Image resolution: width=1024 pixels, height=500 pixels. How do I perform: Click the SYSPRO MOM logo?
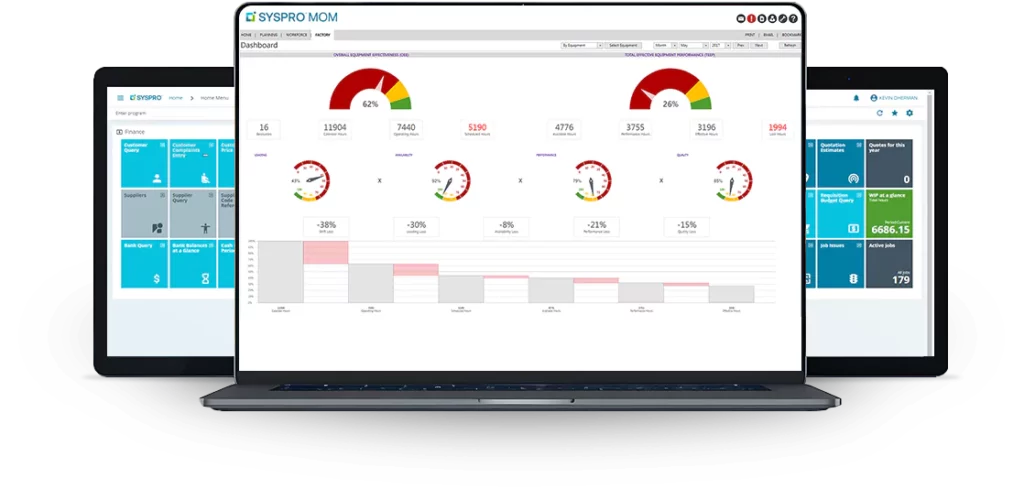click(291, 17)
